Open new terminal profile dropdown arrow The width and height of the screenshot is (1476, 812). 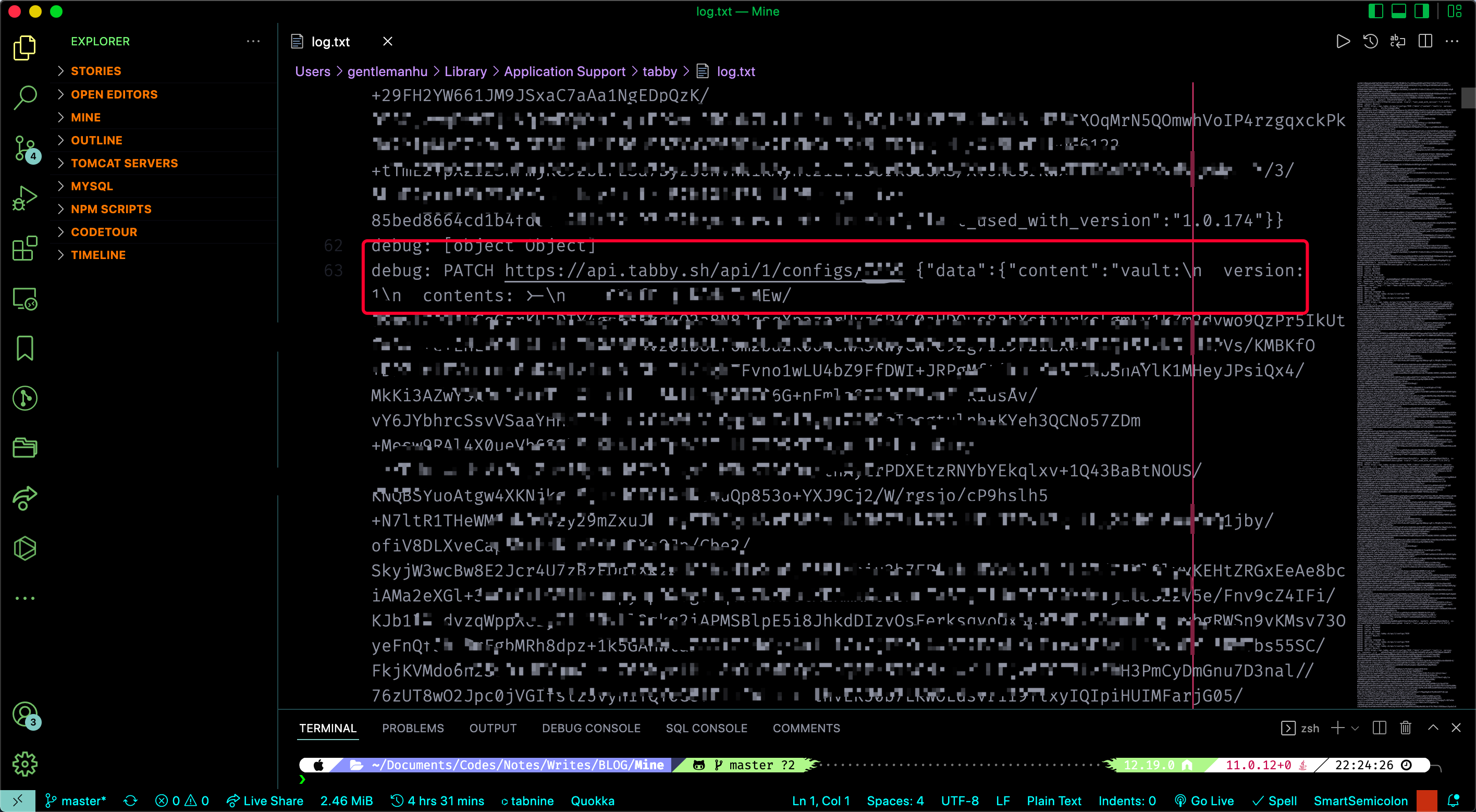pos(1355,728)
